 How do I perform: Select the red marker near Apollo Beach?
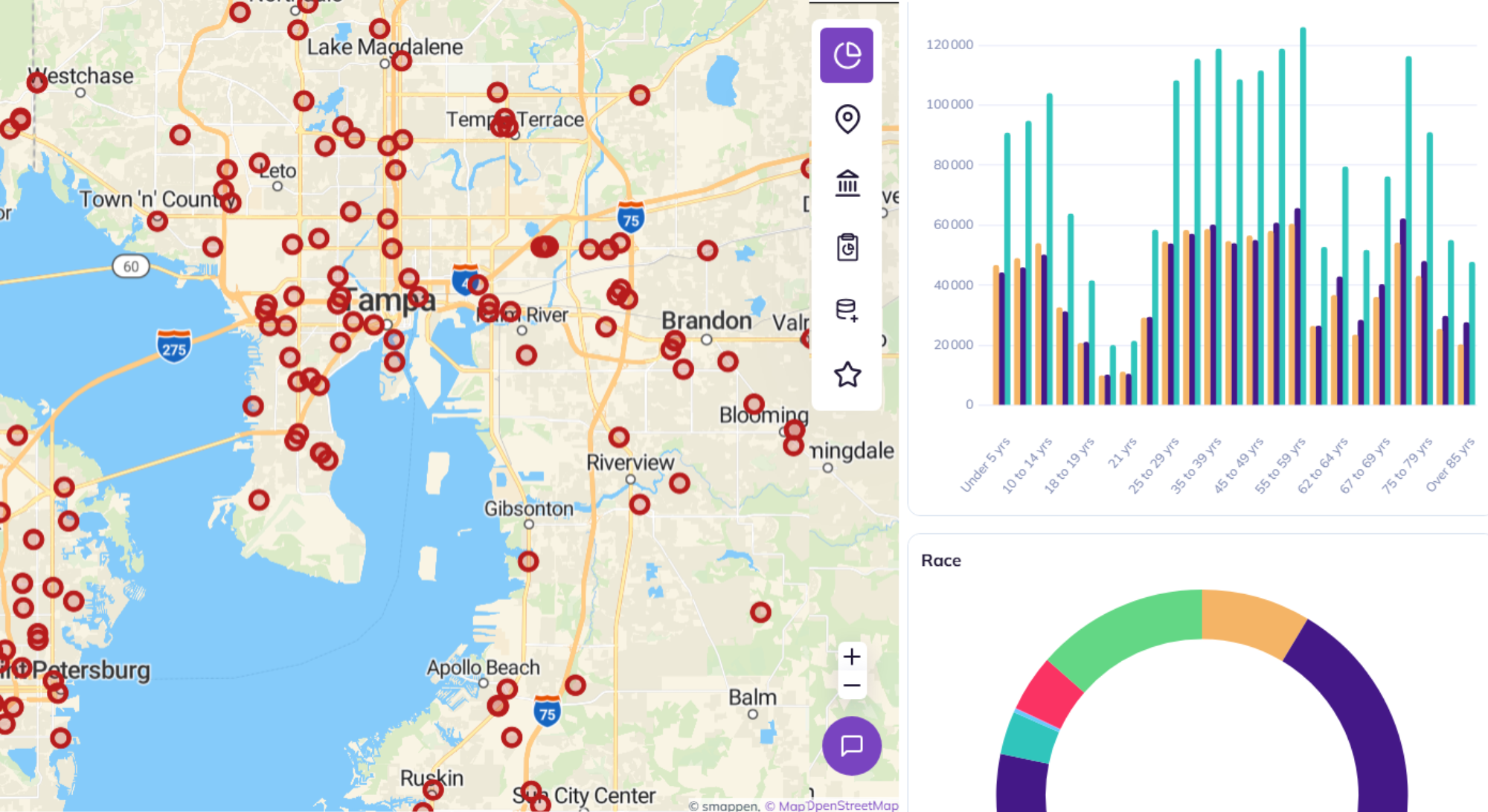(x=506, y=688)
